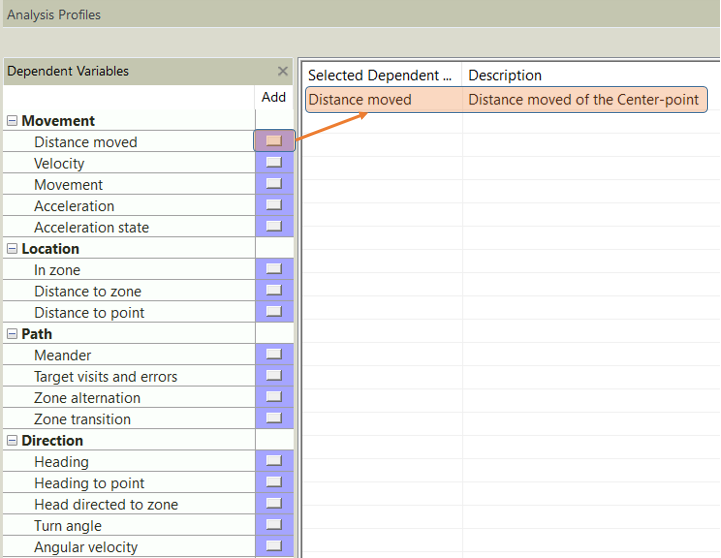Select the Distance moved tree item
The image size is (721, 558).
[86, 142]
